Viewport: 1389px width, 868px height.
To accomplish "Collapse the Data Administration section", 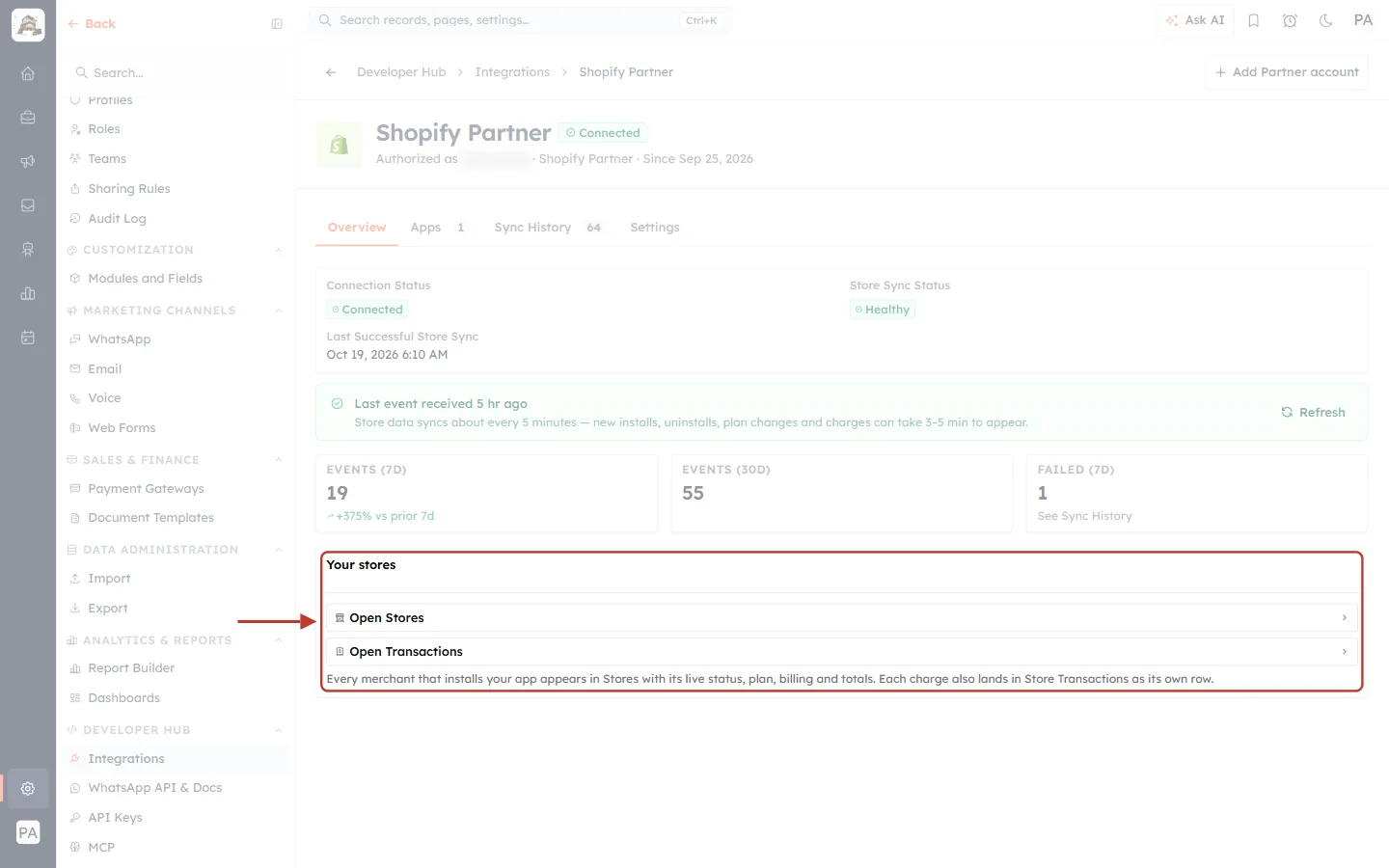I will (278, 550).
